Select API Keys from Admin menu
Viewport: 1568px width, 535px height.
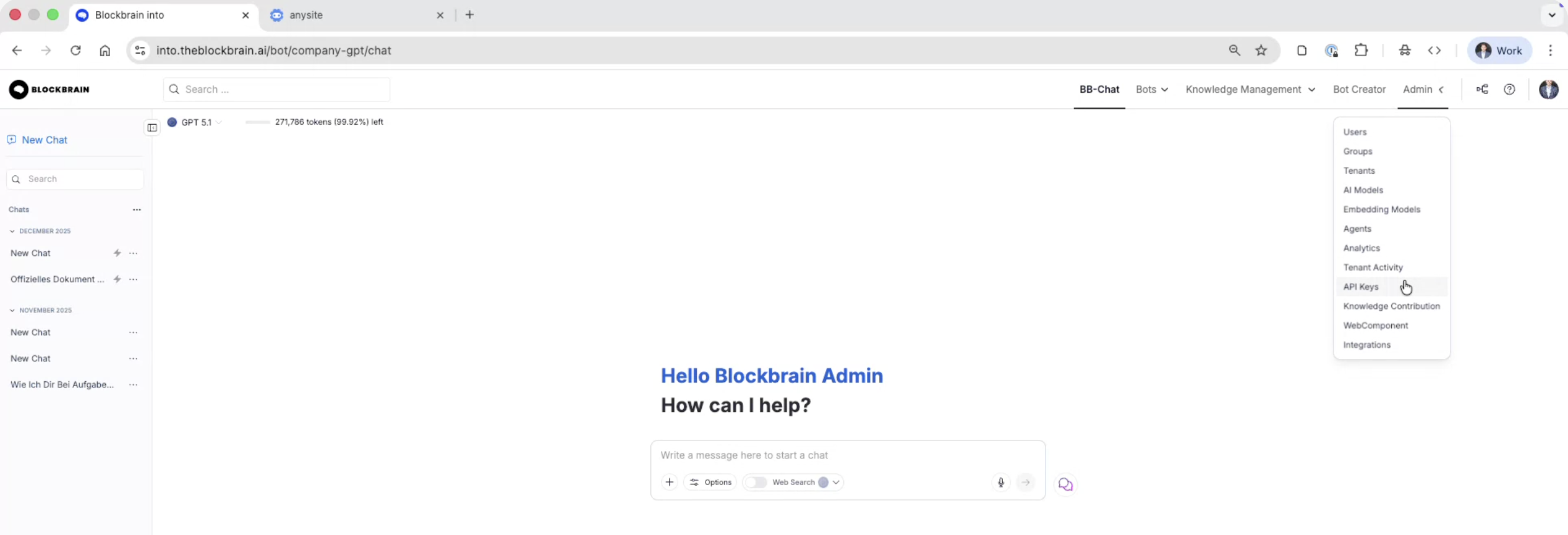point(1360,287)
